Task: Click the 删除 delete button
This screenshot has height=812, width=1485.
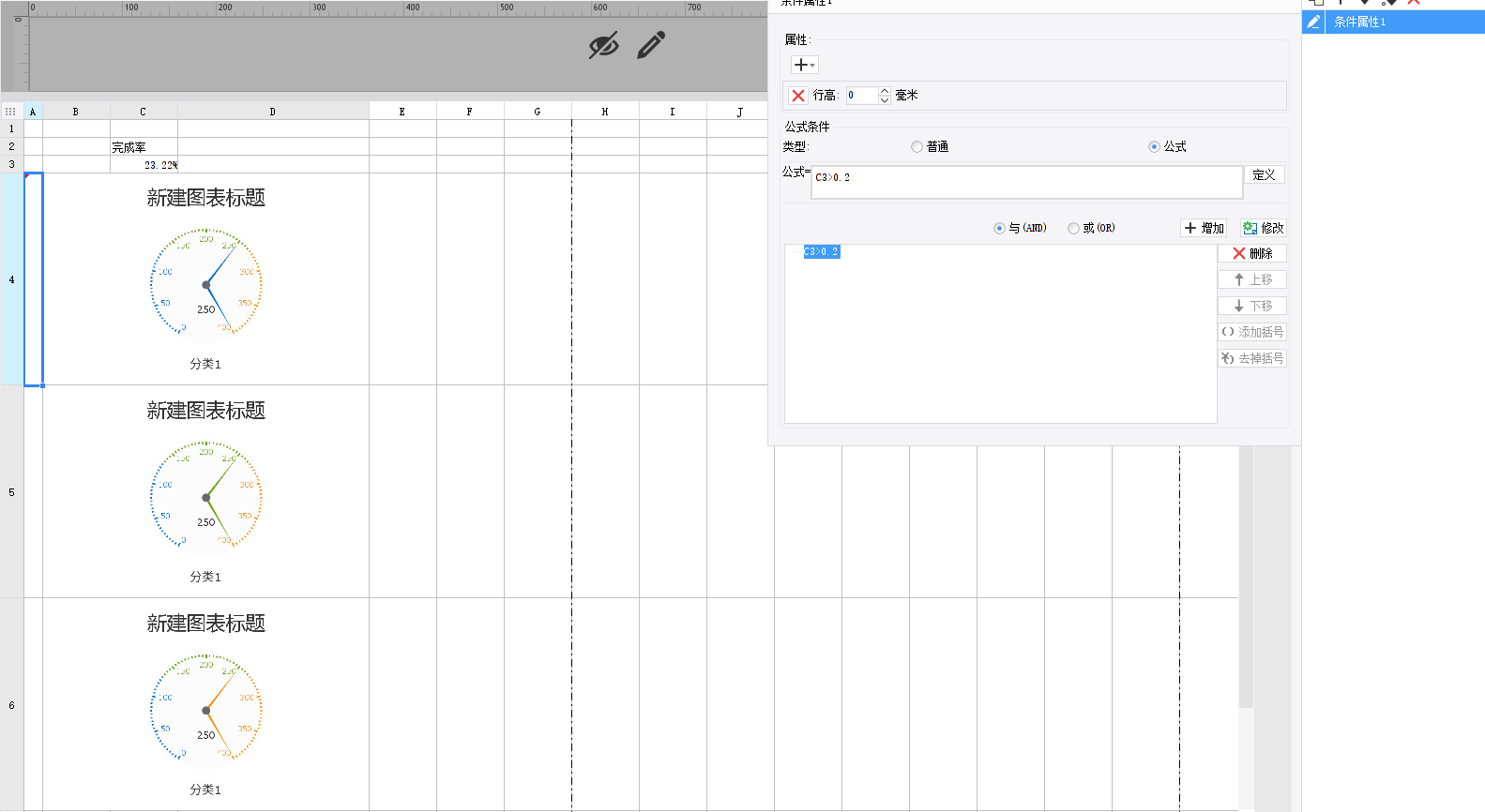Action: (1252, 253)
